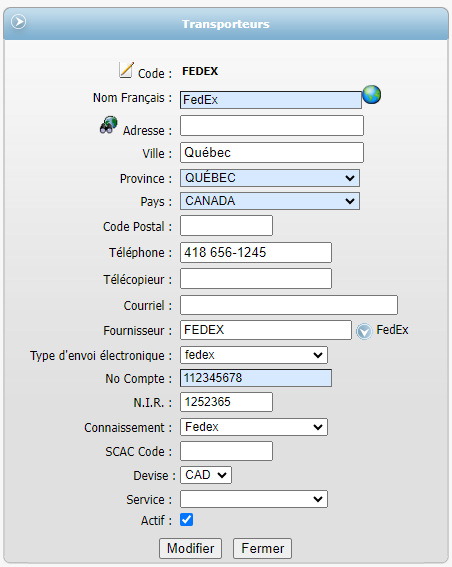
Task: Click the N.I.R. field with 1252365
Action: [x=226, y=402]
